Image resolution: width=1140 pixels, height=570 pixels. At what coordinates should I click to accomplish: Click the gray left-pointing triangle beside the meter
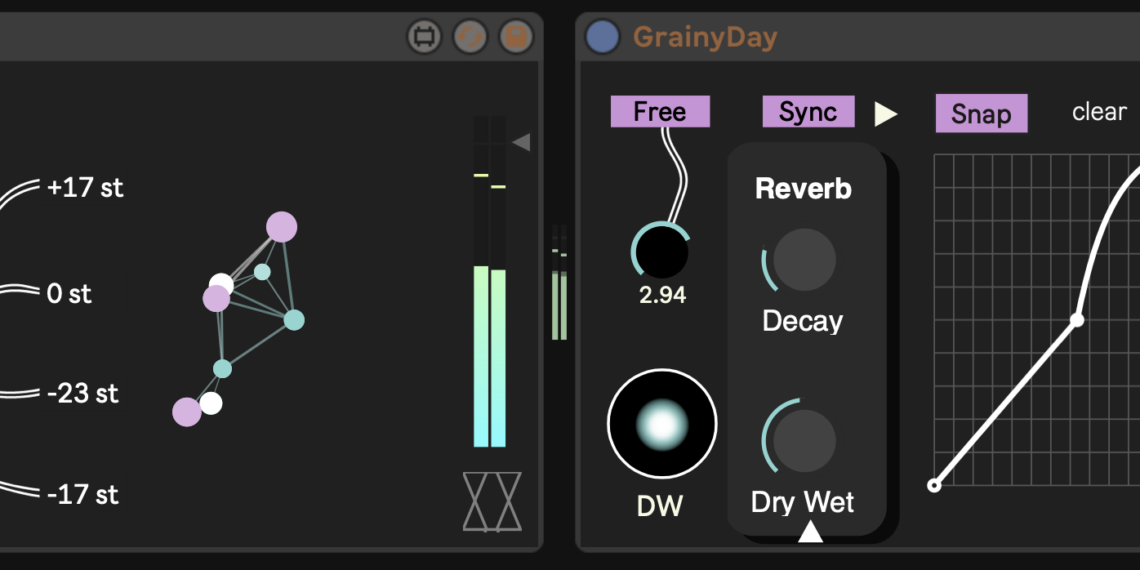tap(520, 143)
